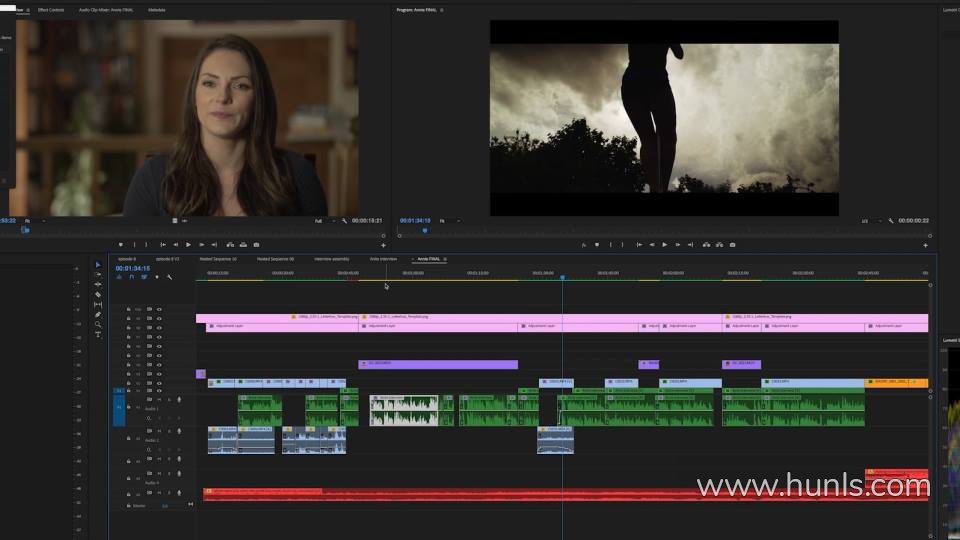The height and width of the screenshot is (540, 960).
Task: Click Lift button in Program monitor
Action: [707, 245]
